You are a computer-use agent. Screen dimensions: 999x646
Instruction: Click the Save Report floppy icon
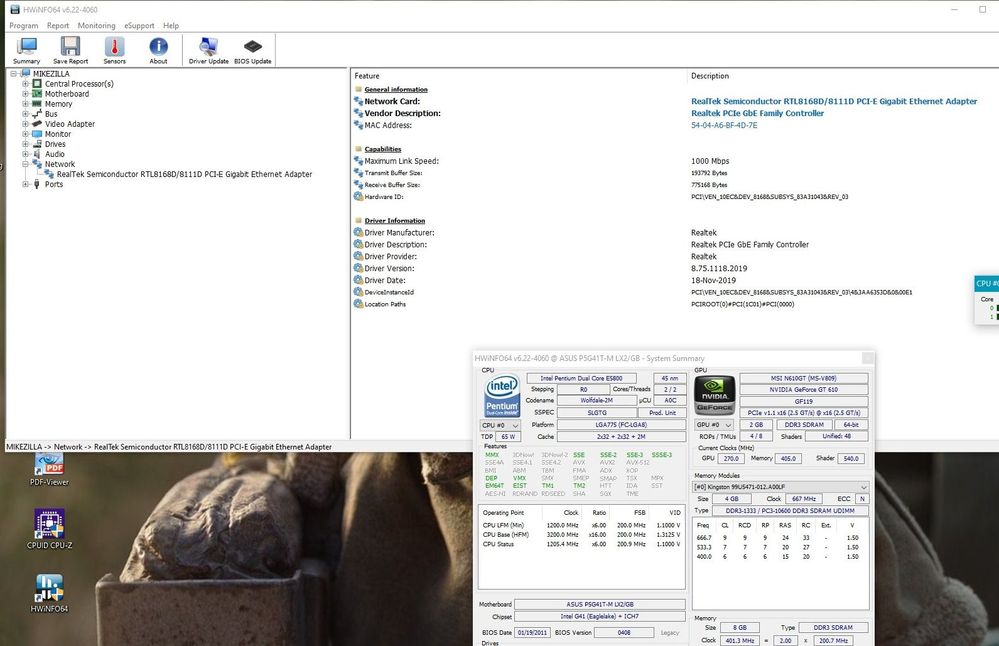coord(70,50)
